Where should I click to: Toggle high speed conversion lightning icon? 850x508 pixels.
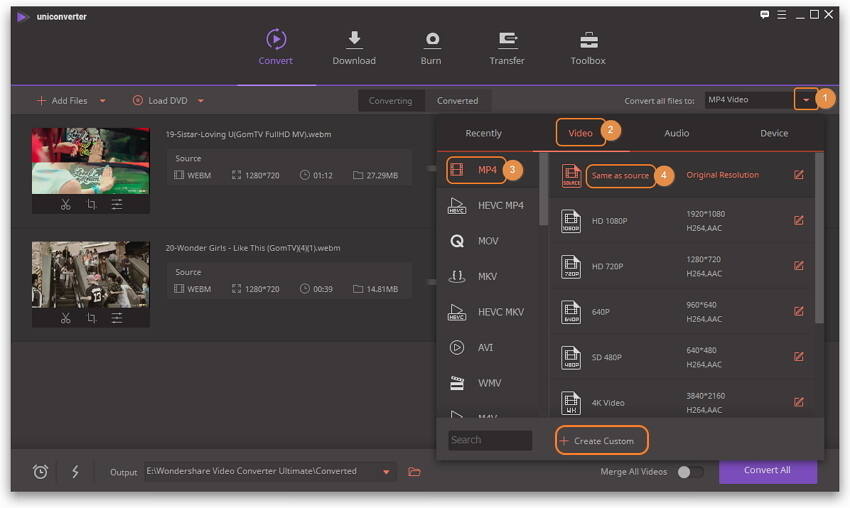75,471
